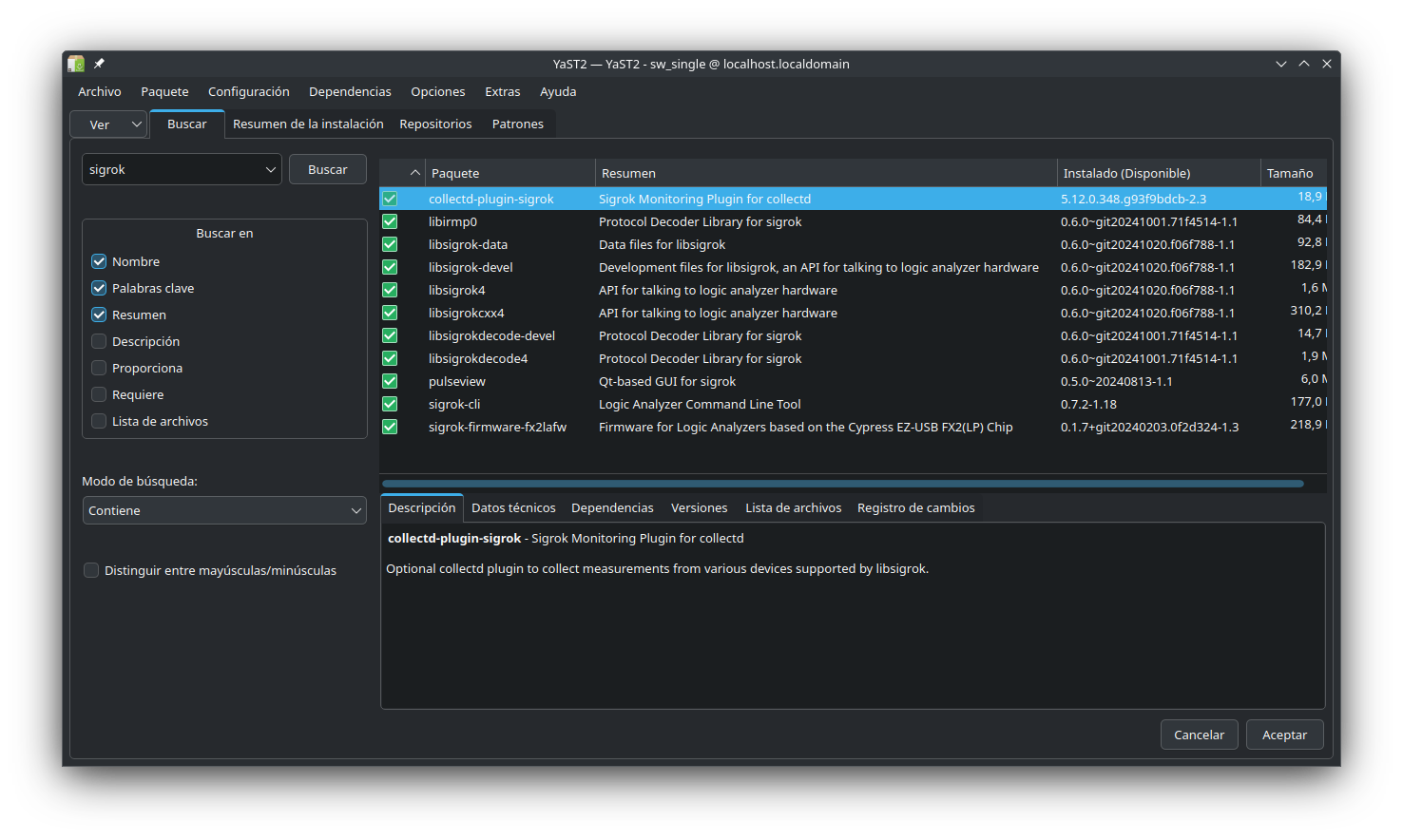Enable the Nombre search checkbox
Image resolution: width=1403 pixels, height=840 pixels.
point(99,261)
